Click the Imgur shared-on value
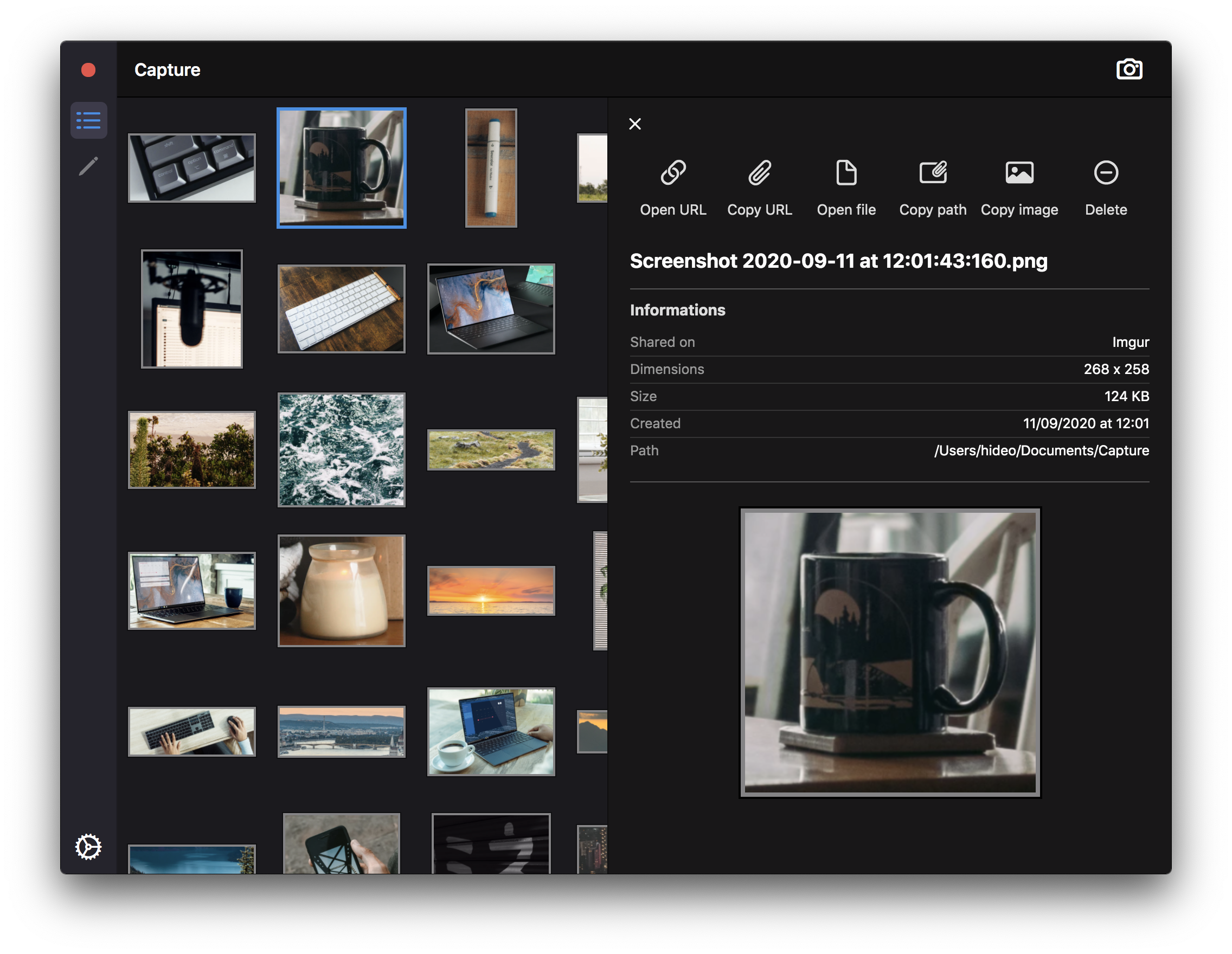The width and height of the screenshot is (1232, 954). pos(1130,342)
